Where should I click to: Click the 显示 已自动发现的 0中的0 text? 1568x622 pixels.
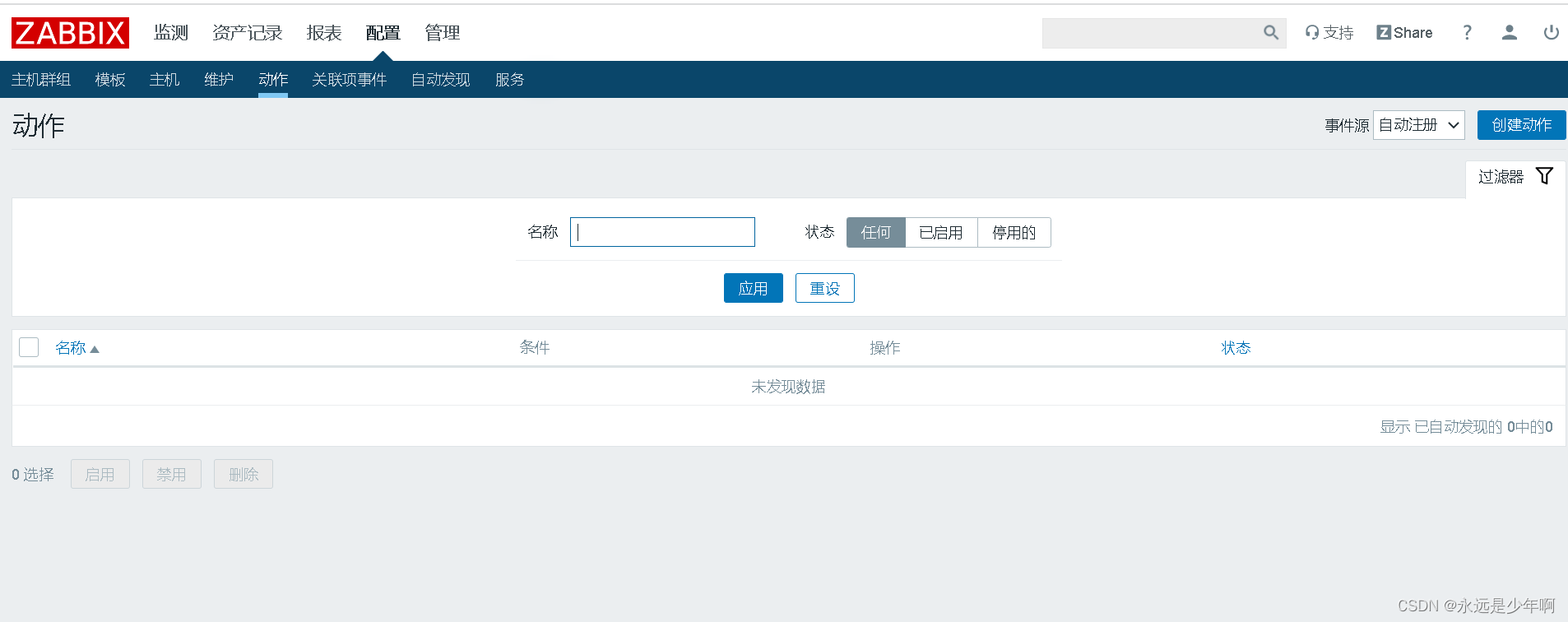click(x=1466, y=427)
